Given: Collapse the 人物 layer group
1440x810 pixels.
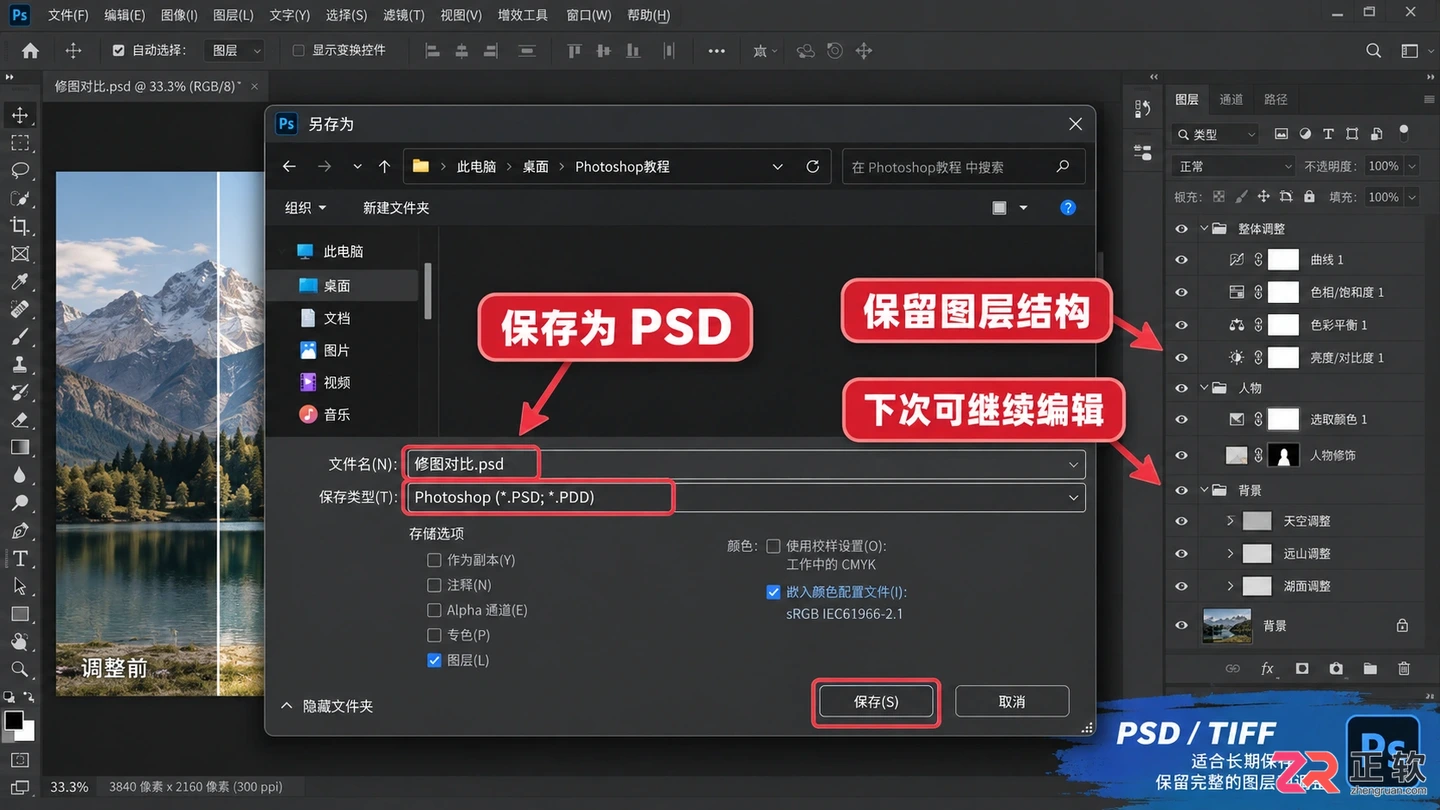Looking at the screenshot, I should (x=1205, y=388).
